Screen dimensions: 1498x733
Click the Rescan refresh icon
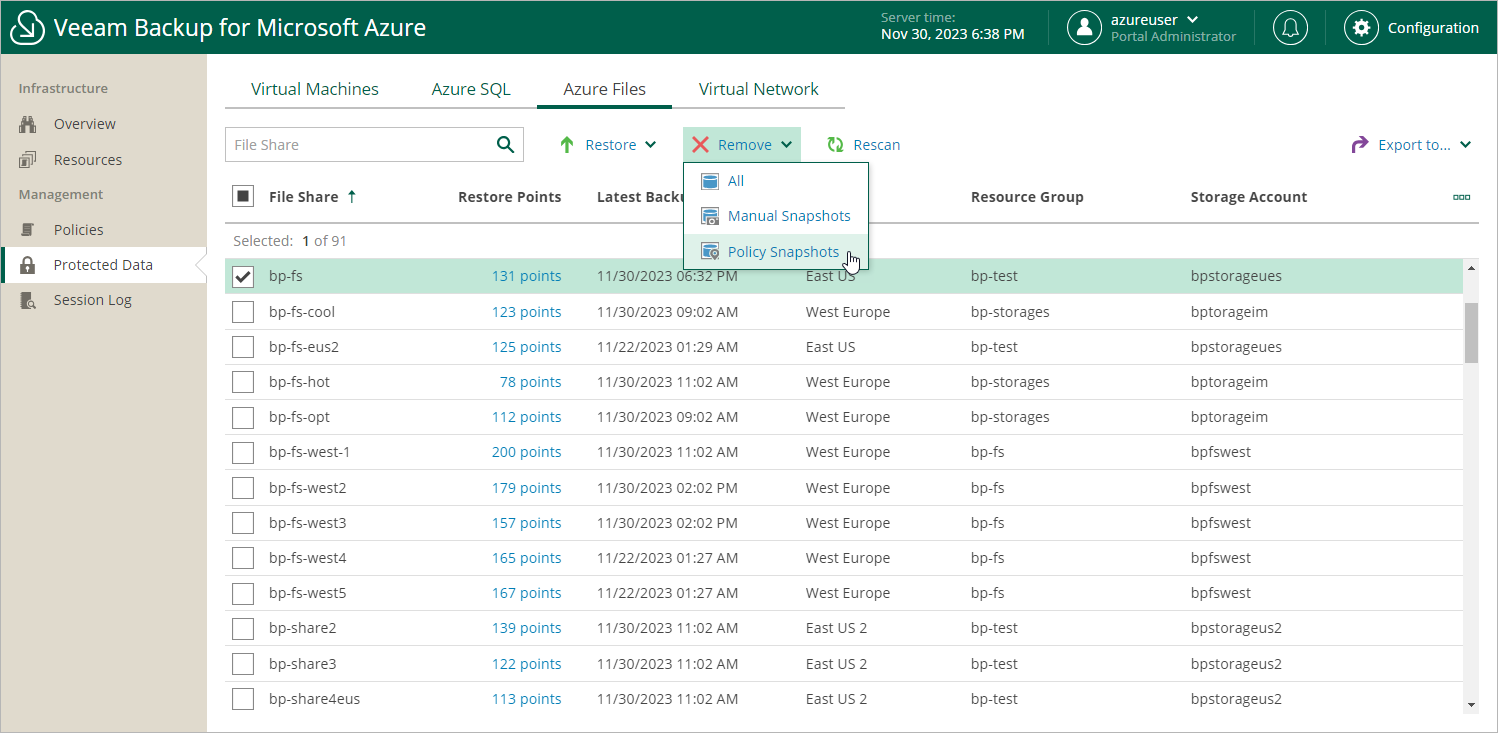click(x=835, y=145)
